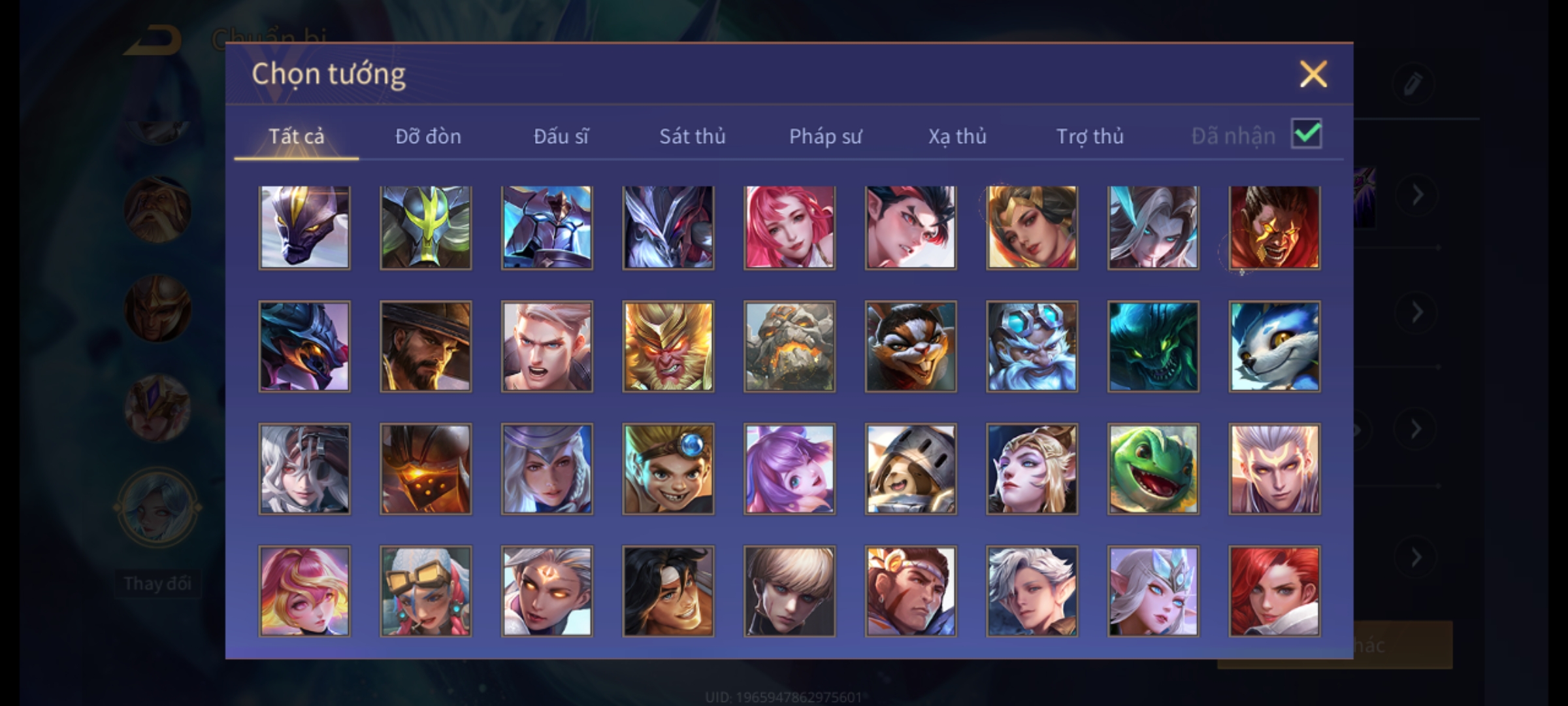
Task: View Đấu sĩ heroes tab
Action: pyautogui.click(x=561, y=136)
